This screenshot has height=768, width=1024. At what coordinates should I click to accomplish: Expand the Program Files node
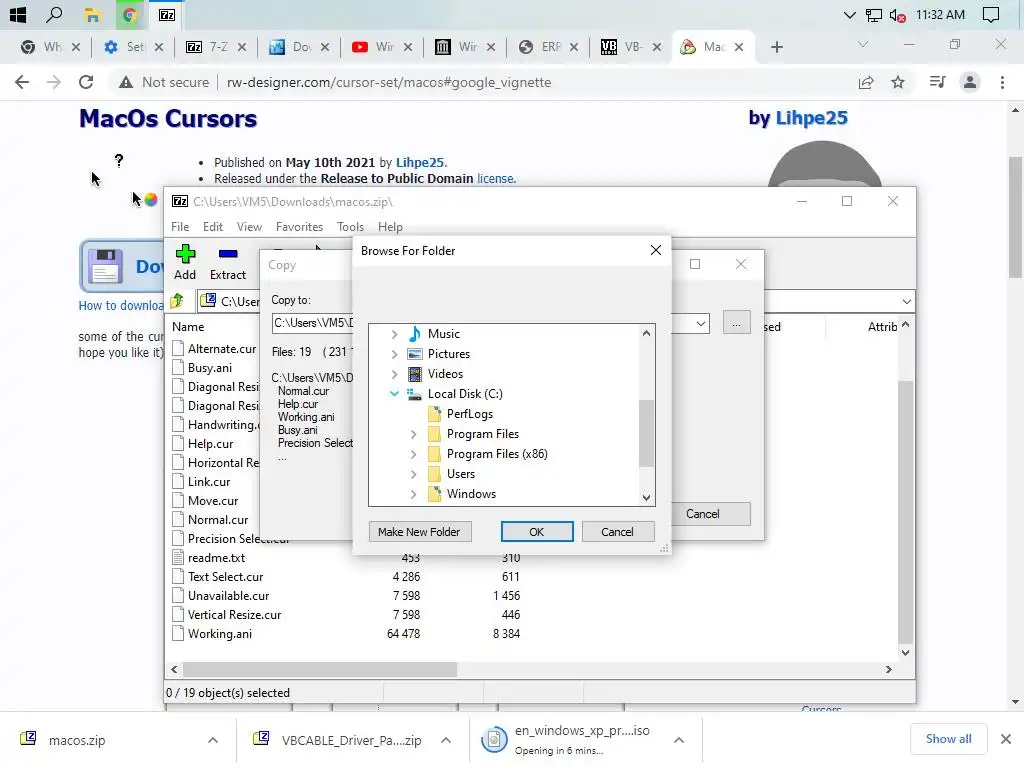click(413, 434)
